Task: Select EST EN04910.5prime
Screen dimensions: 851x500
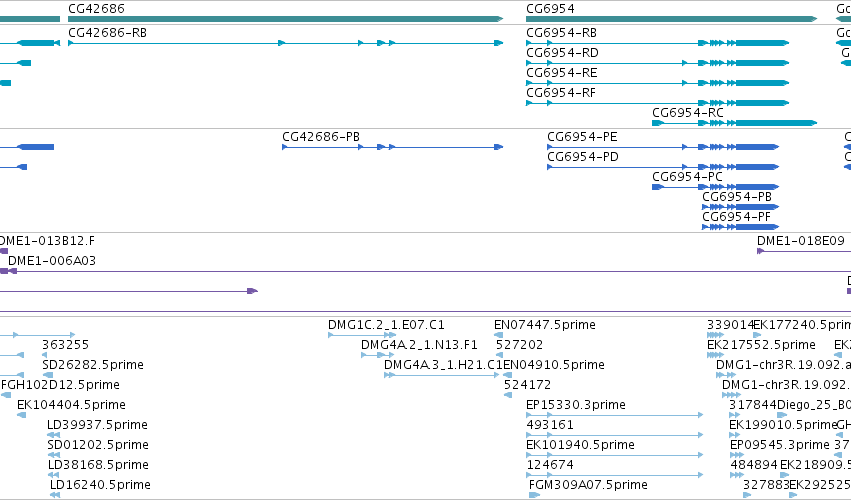Action: (x=554, y=365)
